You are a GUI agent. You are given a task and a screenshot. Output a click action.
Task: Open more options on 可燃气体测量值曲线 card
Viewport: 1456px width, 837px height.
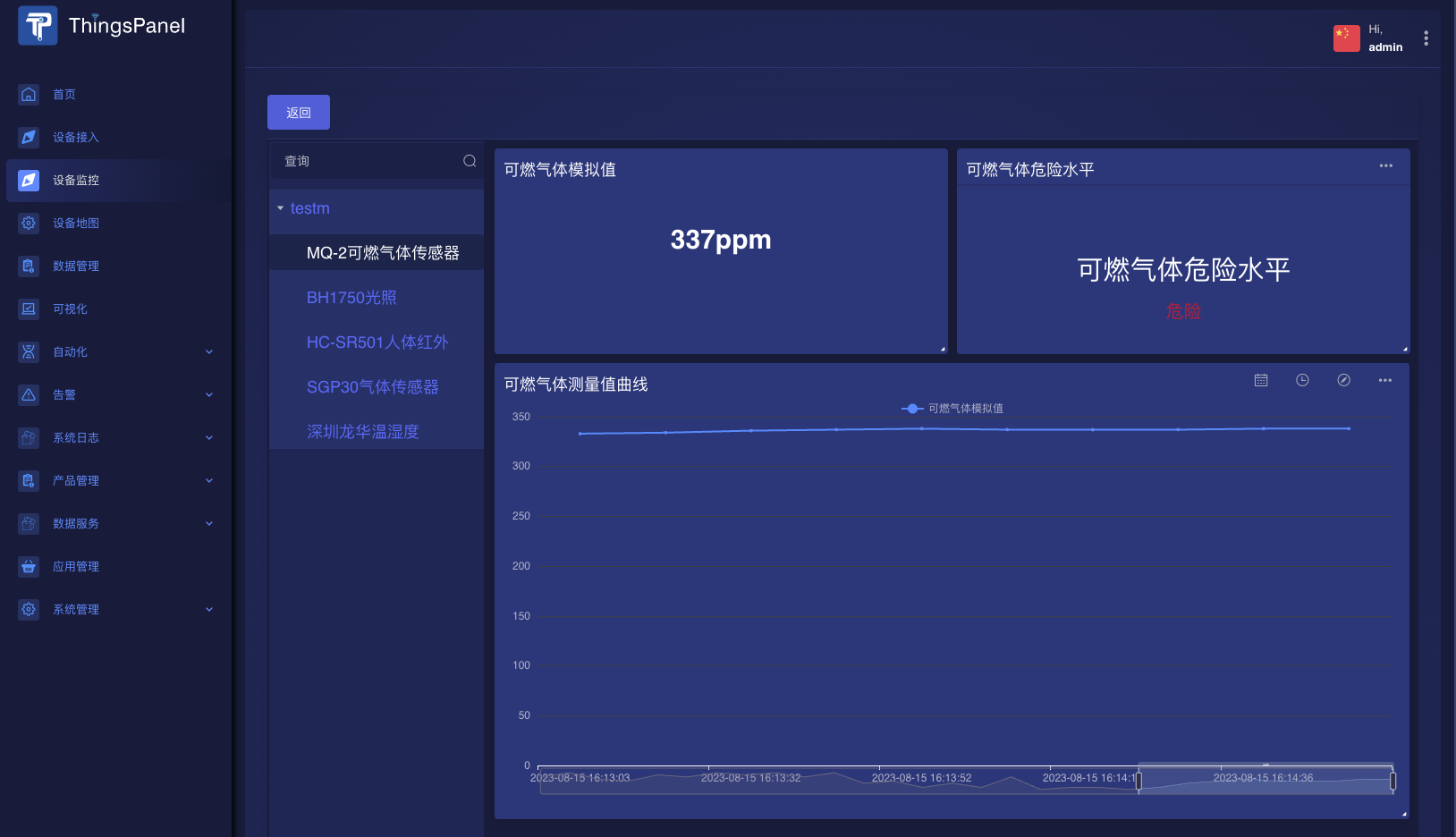coord(1384,380)
